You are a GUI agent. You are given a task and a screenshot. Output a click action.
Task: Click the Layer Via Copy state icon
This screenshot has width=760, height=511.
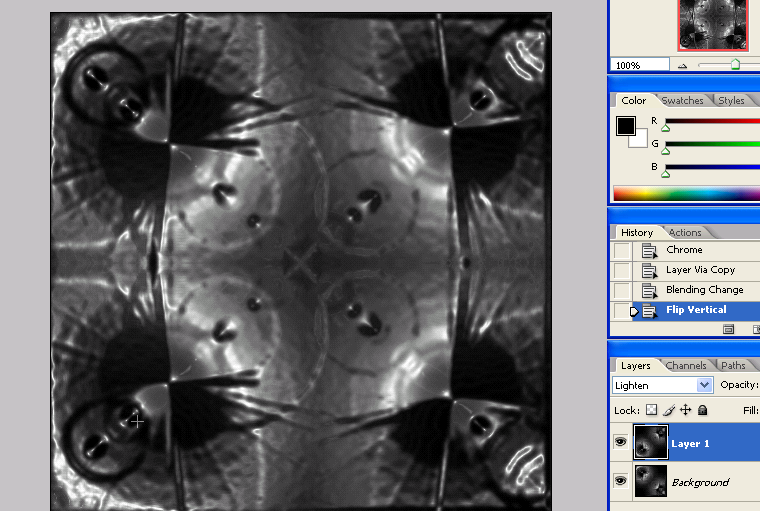point(649,271)
